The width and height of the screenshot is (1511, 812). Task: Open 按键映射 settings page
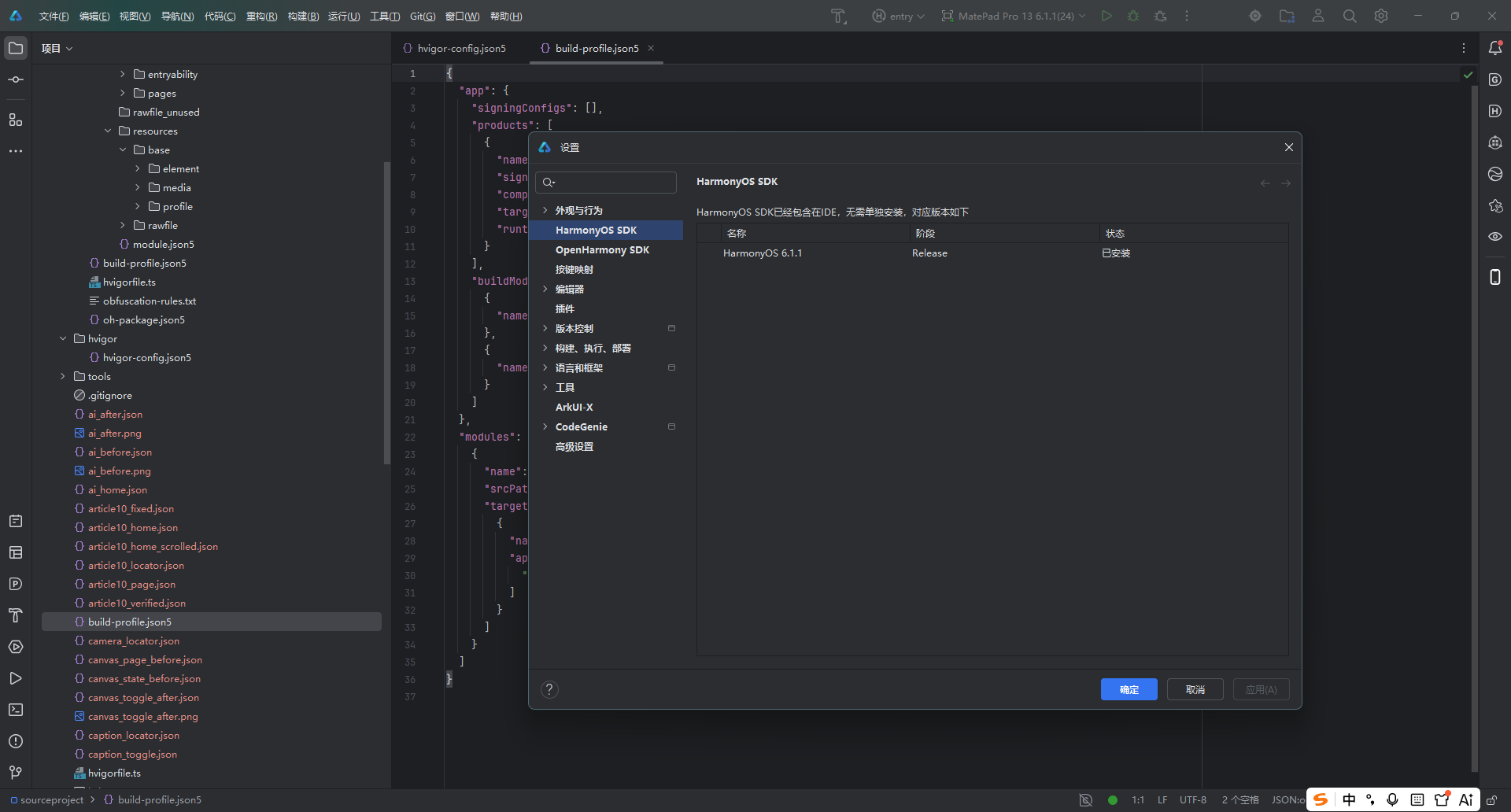click(574, 269)
